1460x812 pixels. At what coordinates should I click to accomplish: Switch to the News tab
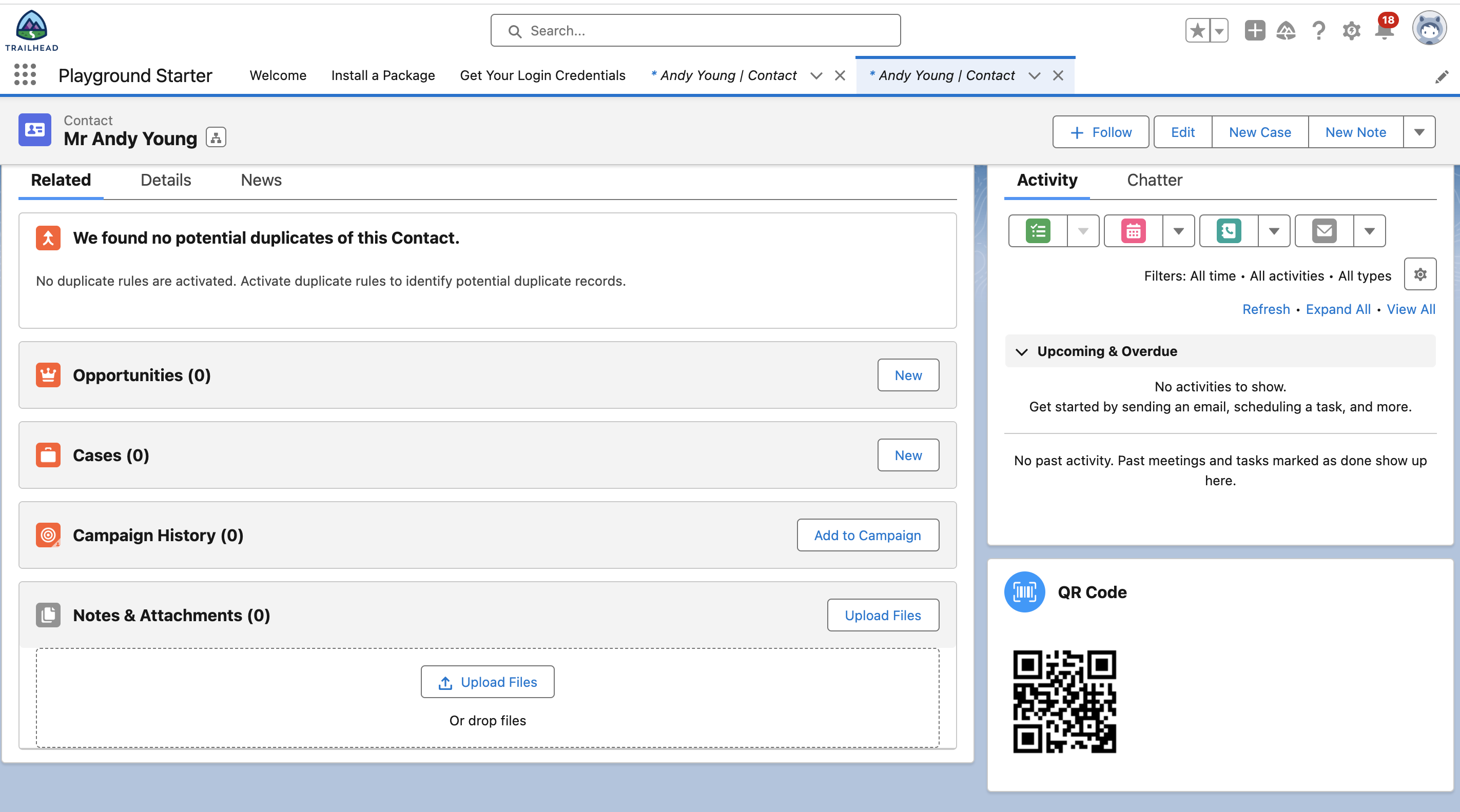pos(261,180)
